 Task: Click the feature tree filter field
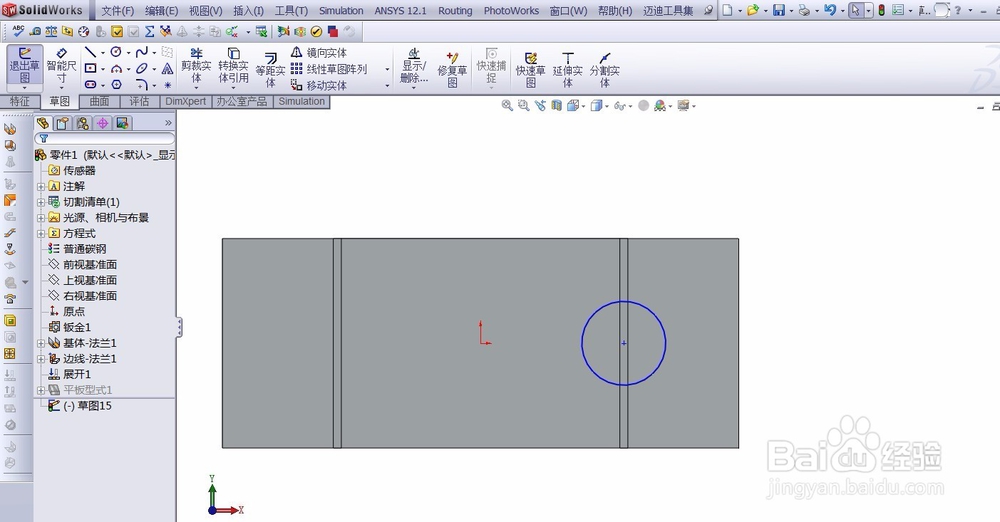pyautogui.click(x=105, y=138)
